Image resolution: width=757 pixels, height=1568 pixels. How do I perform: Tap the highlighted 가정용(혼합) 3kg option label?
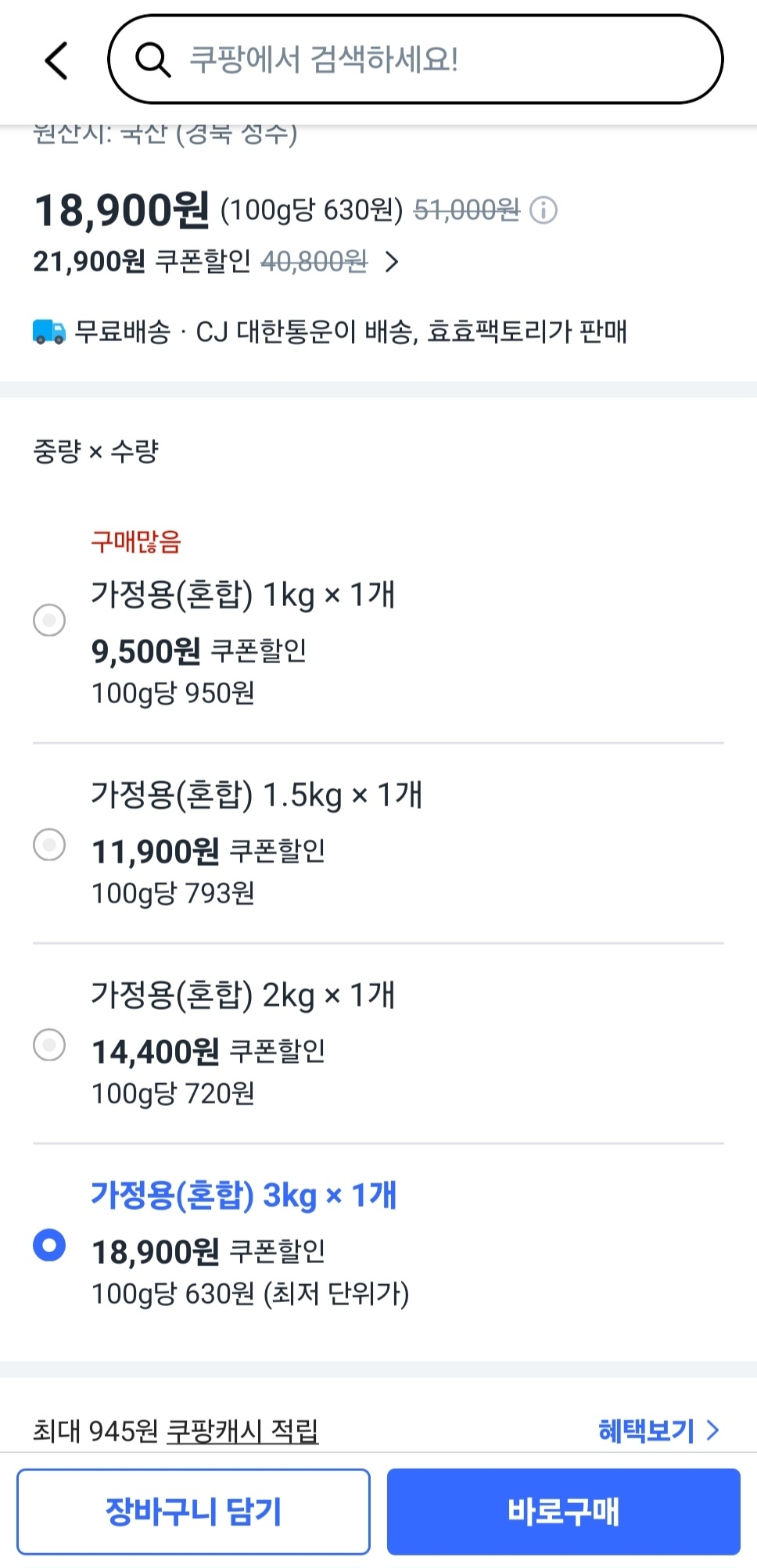pyautogui.click(x=243, y=1196)
